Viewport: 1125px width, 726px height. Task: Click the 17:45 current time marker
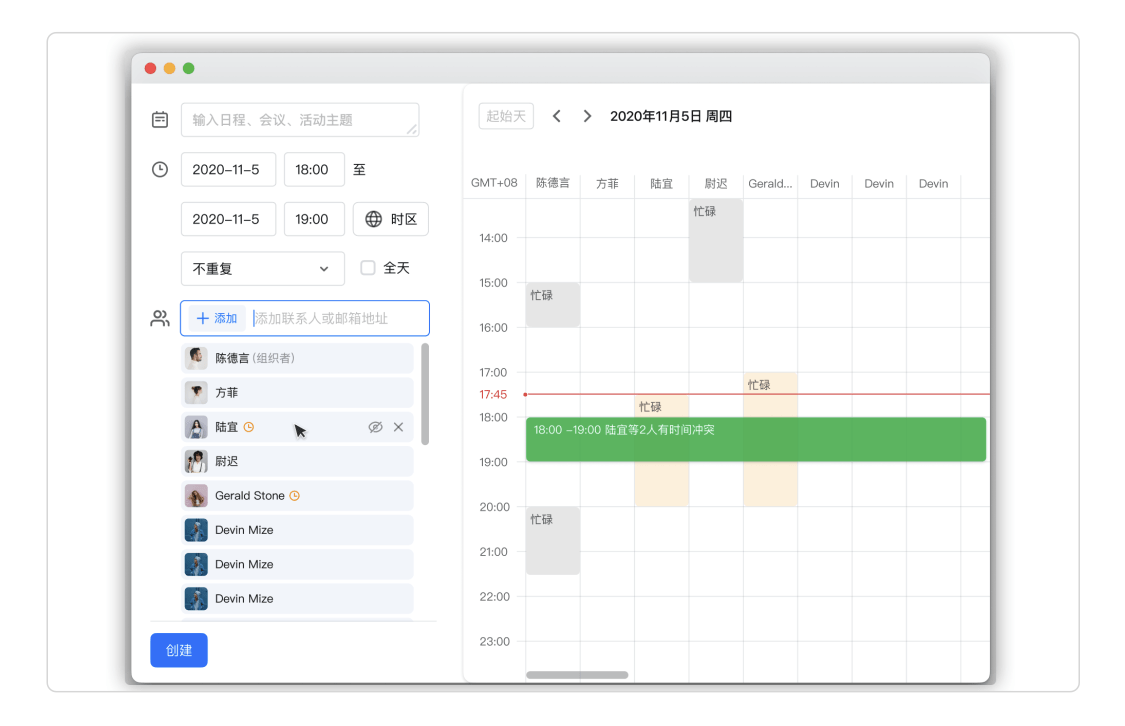[x=493, y=394]
